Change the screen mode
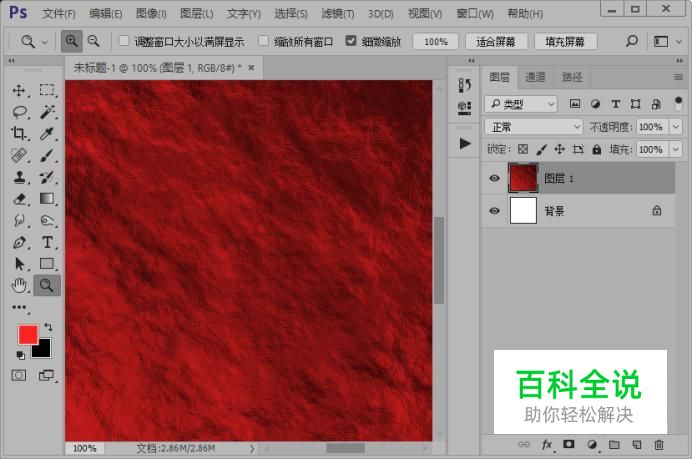This screenshot has height=459, width=692. 46,376
